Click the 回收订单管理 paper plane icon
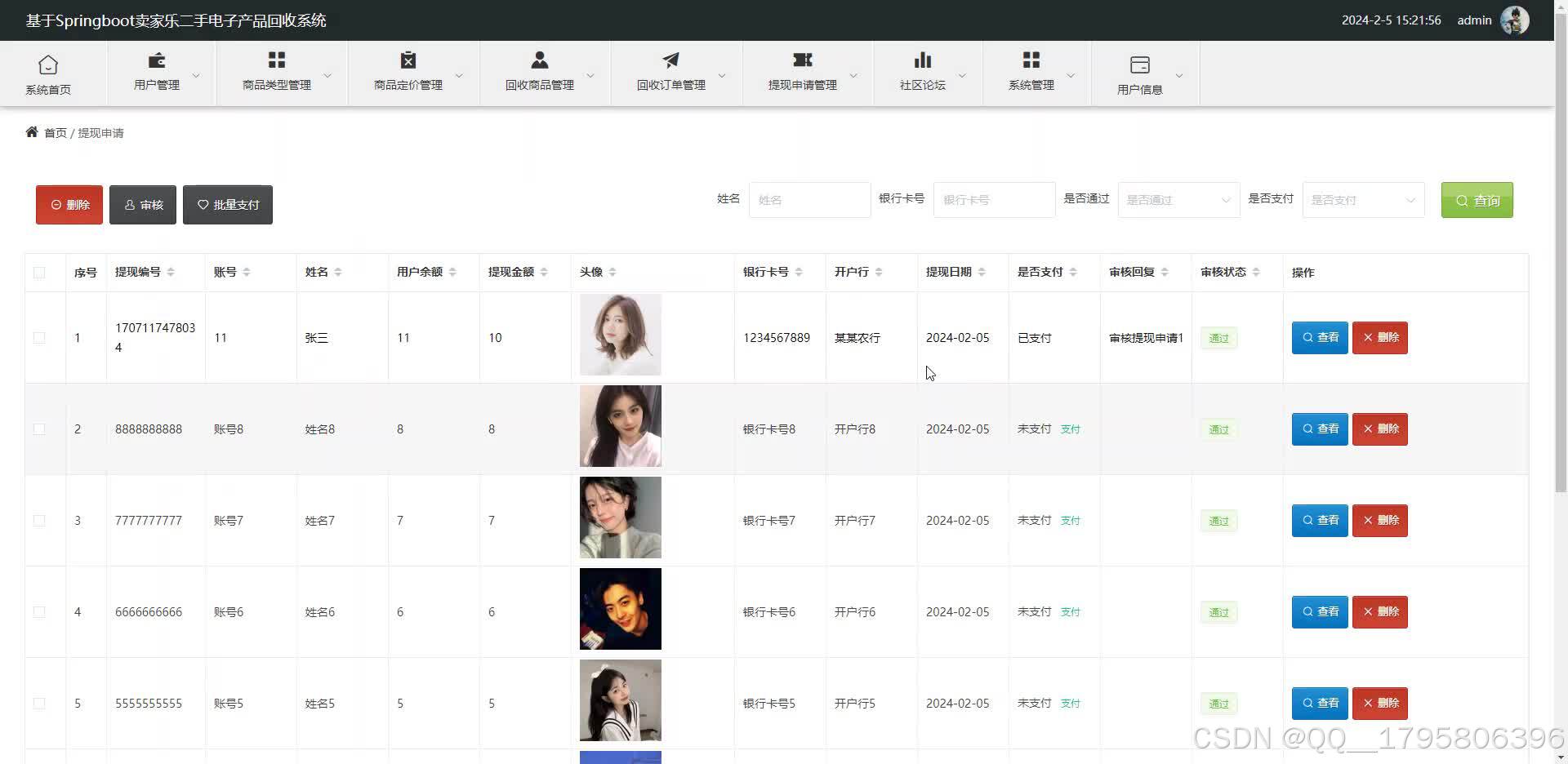This screenshot has width=1568, height=764. [670, 60]
